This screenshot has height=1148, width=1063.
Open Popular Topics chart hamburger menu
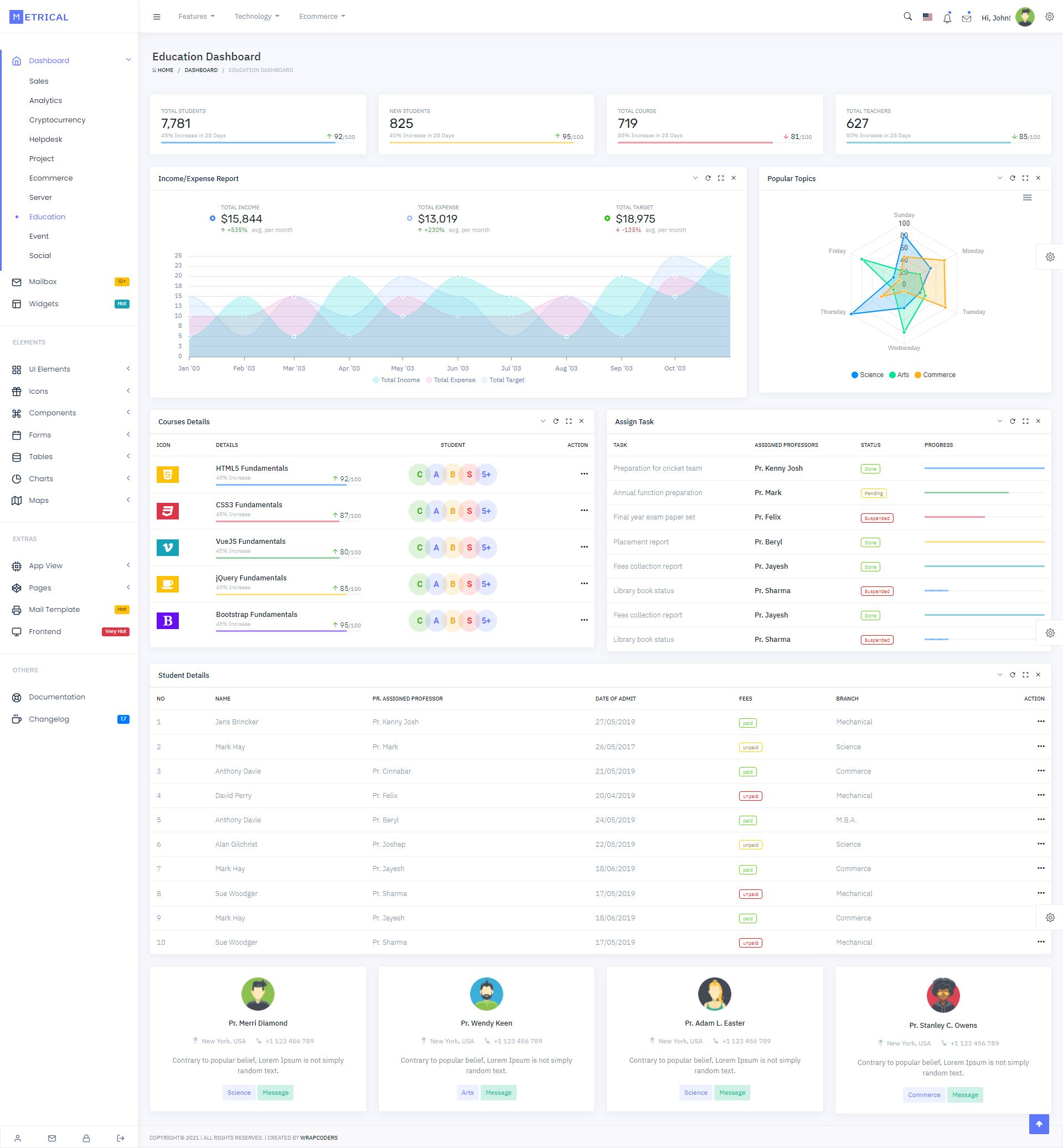coord(1027,198)
